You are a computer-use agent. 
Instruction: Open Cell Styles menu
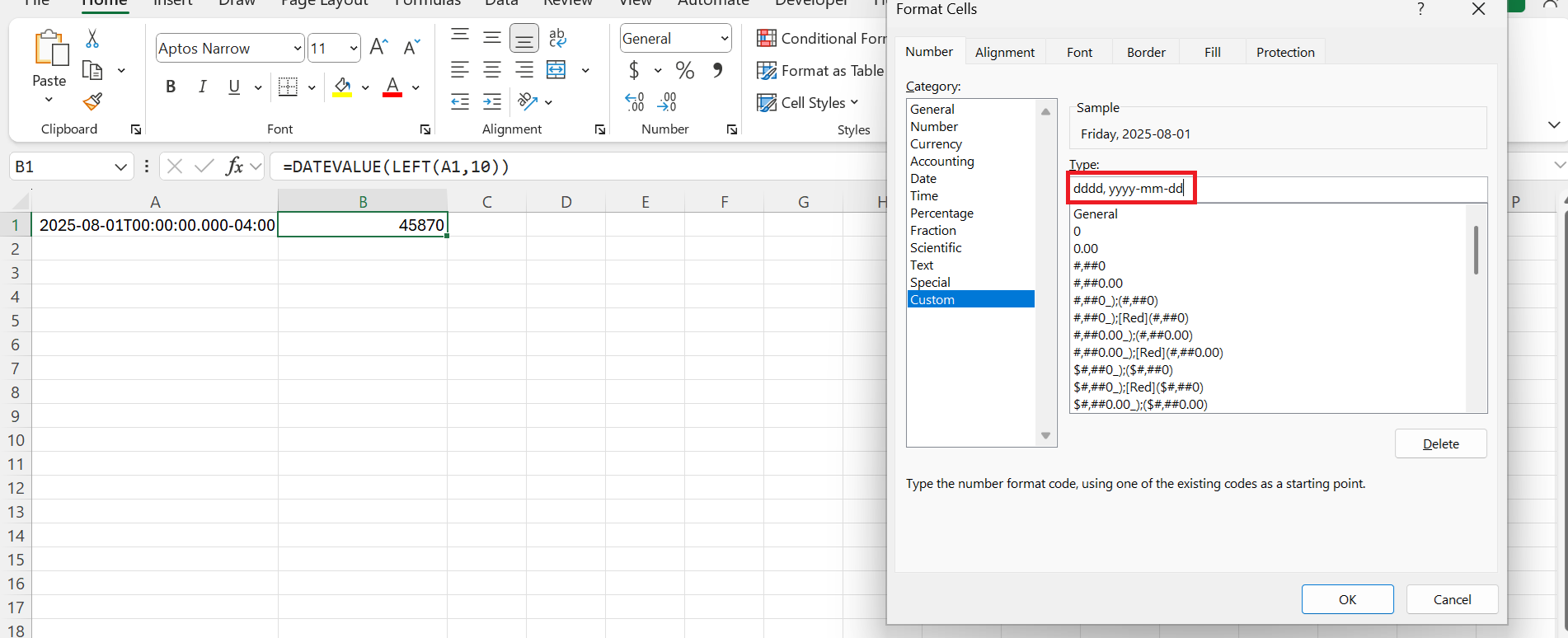(808, 102)
